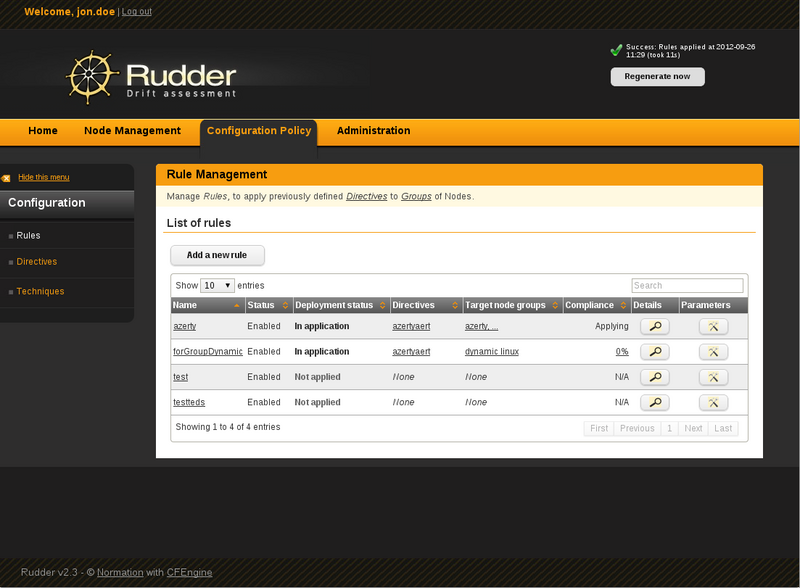Open Techniques in the sidebar menu
The image size is (800, 588).
click(x=40, y=291)
